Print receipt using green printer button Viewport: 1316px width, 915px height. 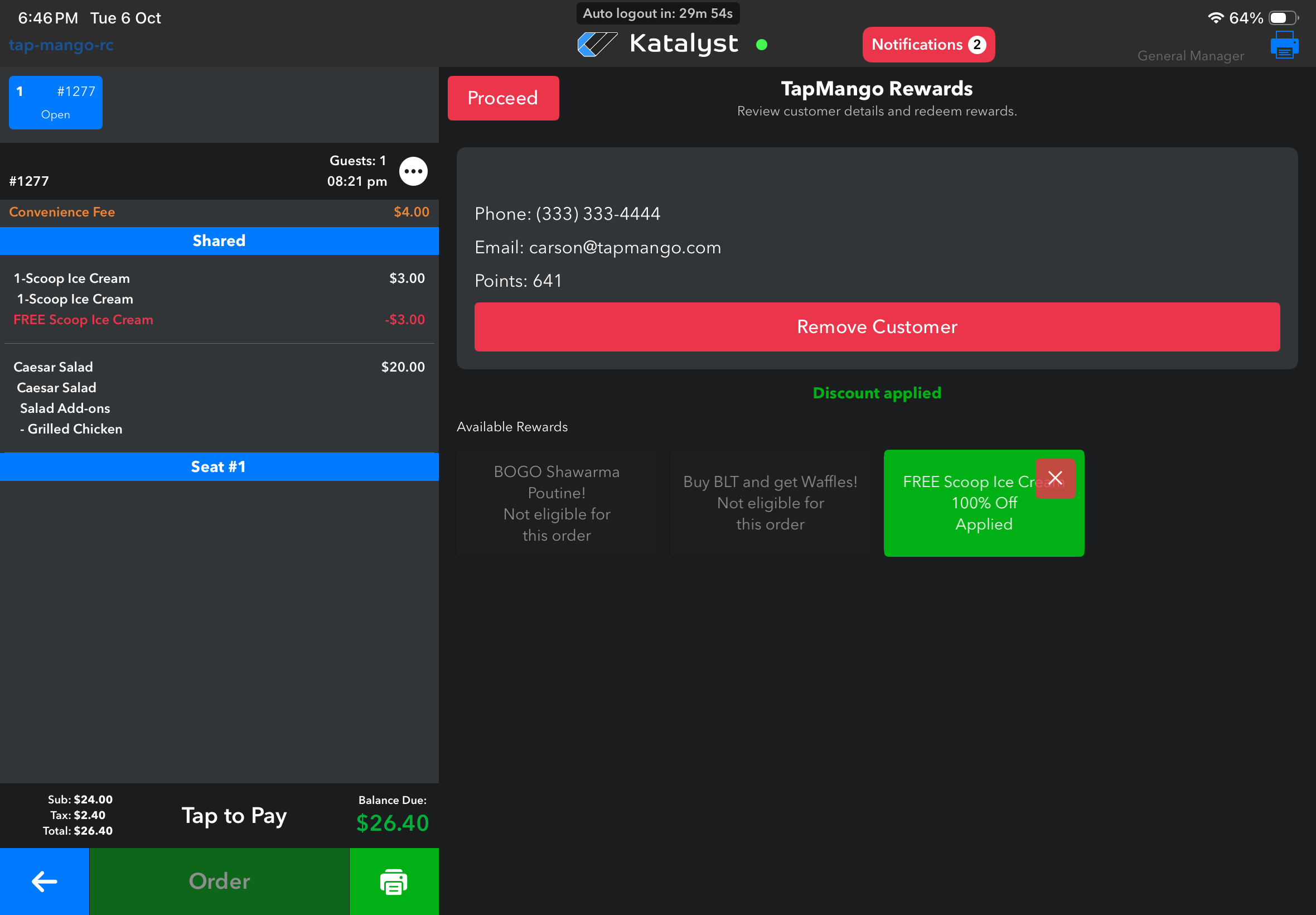pyautogui.click(x=394, y=881)
